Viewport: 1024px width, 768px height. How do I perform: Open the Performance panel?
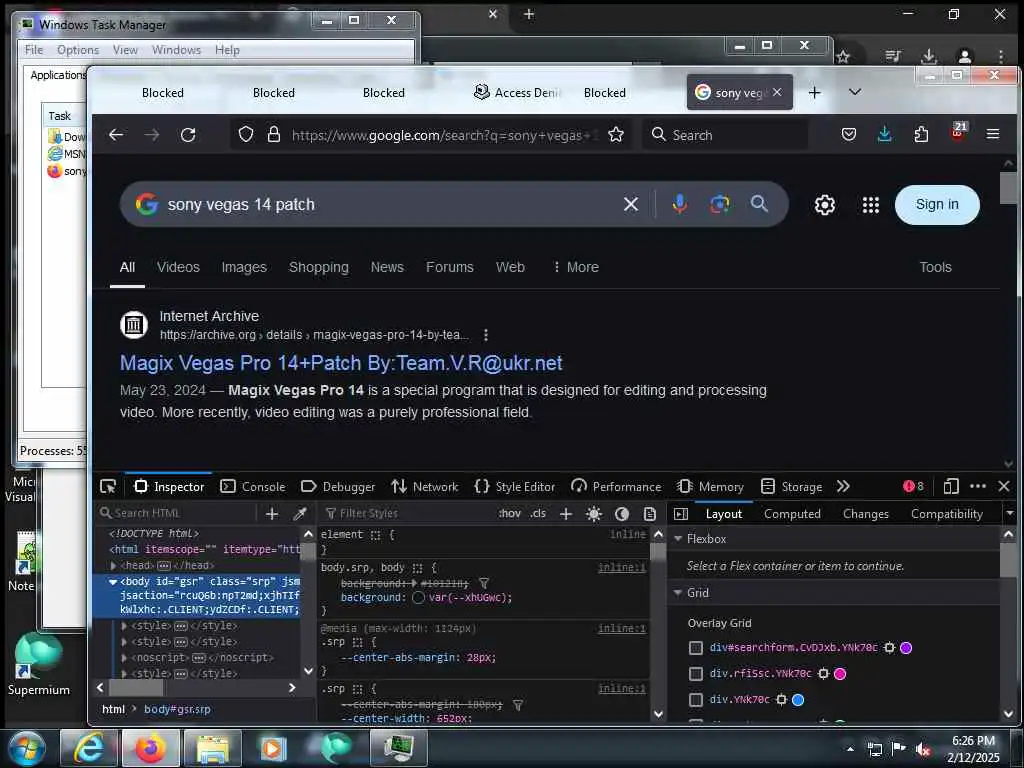(x=616, y=487)
